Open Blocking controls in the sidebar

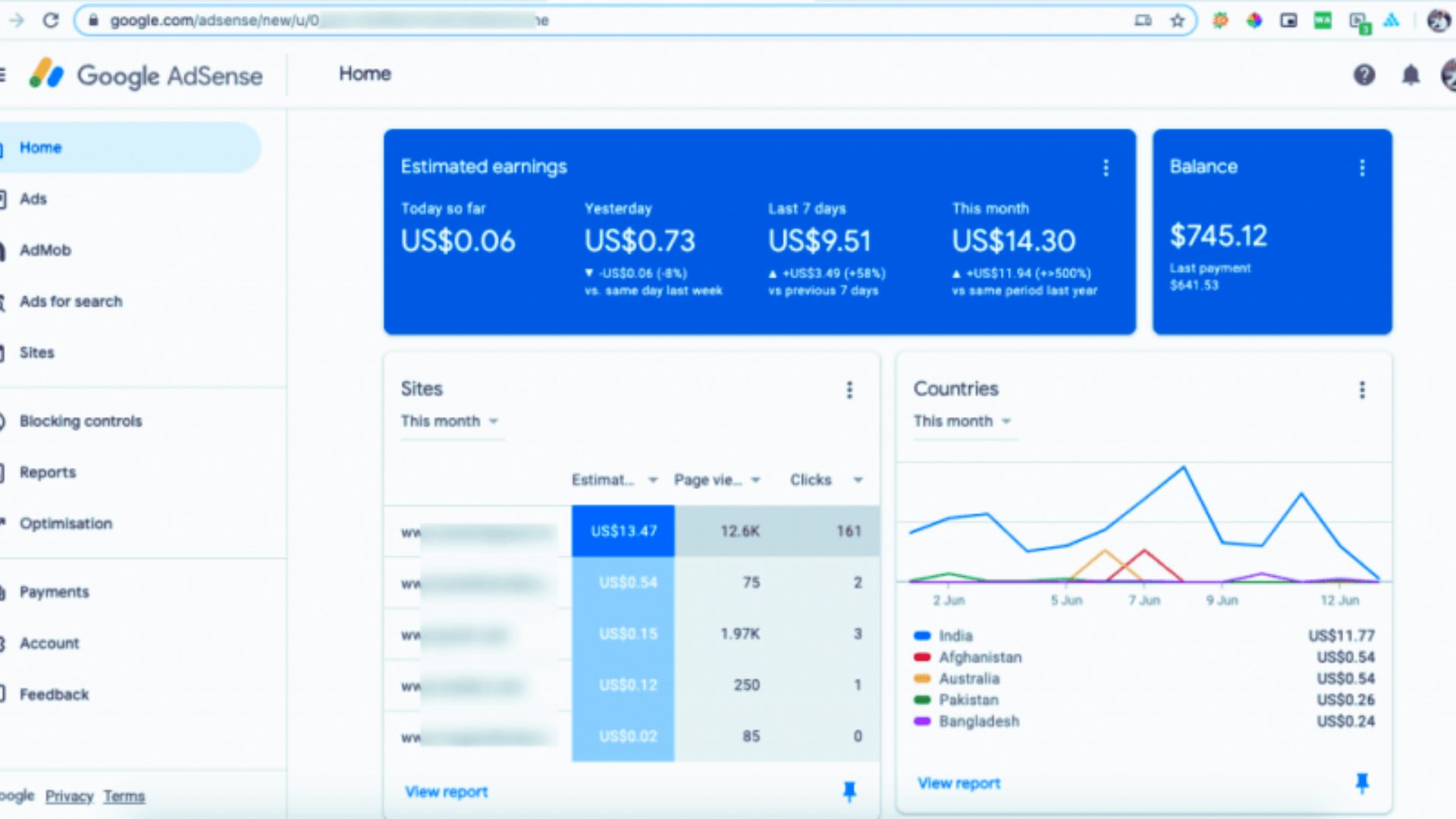(80, 422)
